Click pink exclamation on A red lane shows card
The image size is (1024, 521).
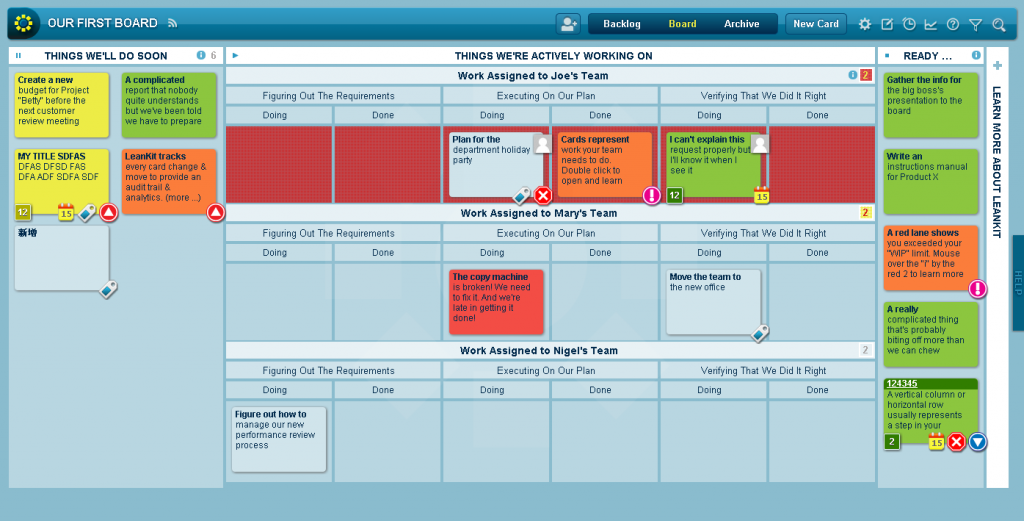977,289
